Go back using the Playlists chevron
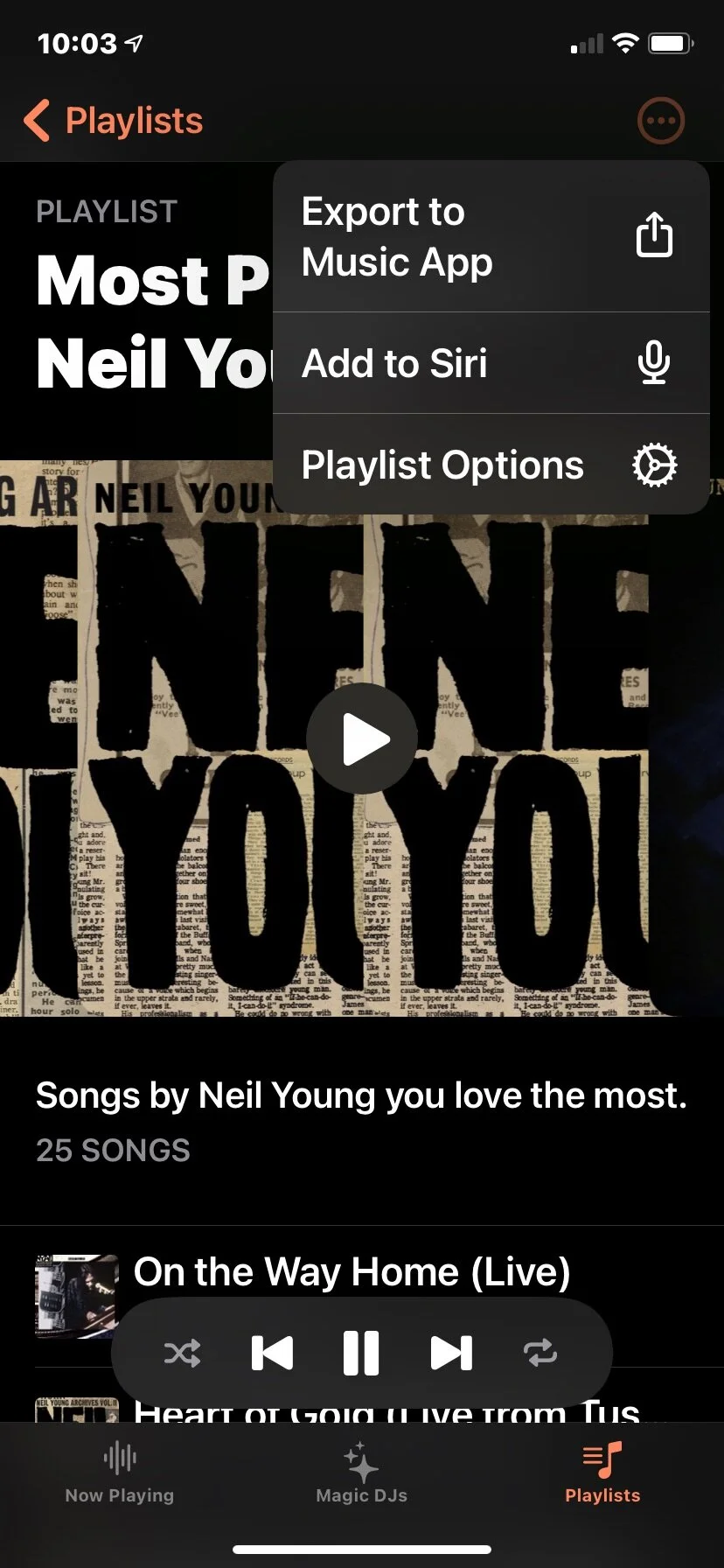The height and width of the screenshot is (1568, 724). (x=113, y=120)
